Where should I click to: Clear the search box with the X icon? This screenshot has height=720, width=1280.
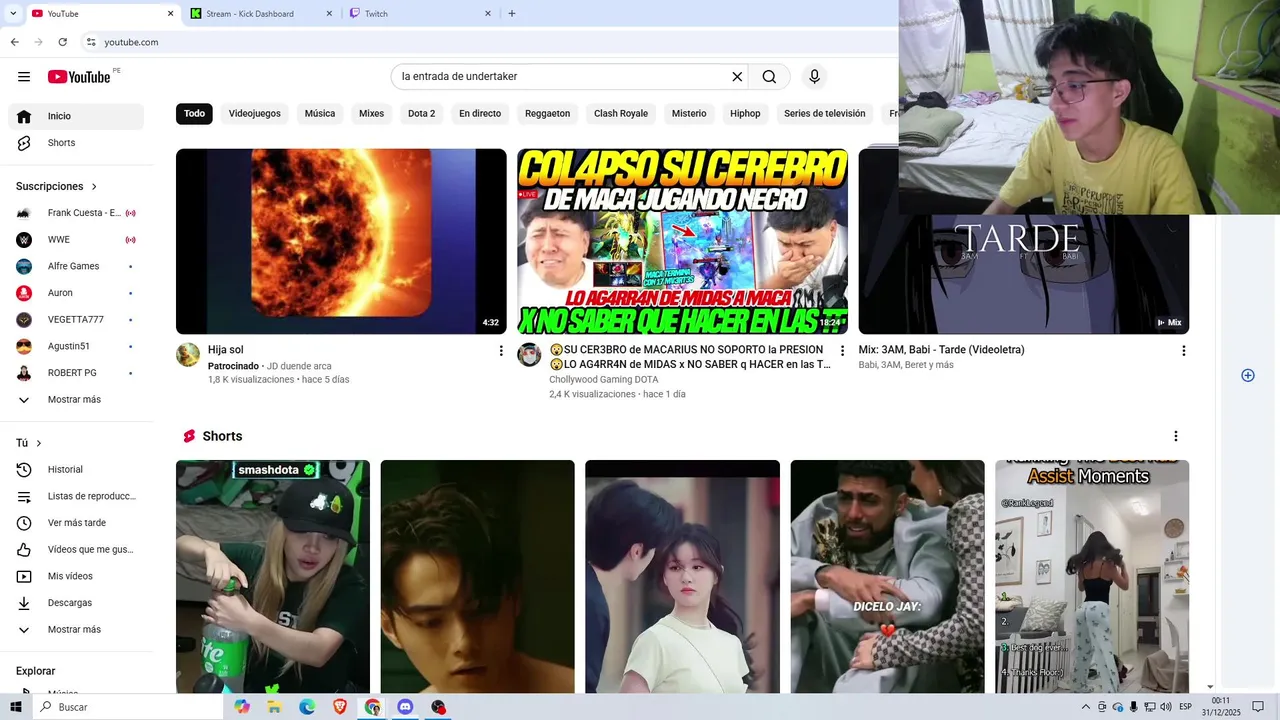737,76
